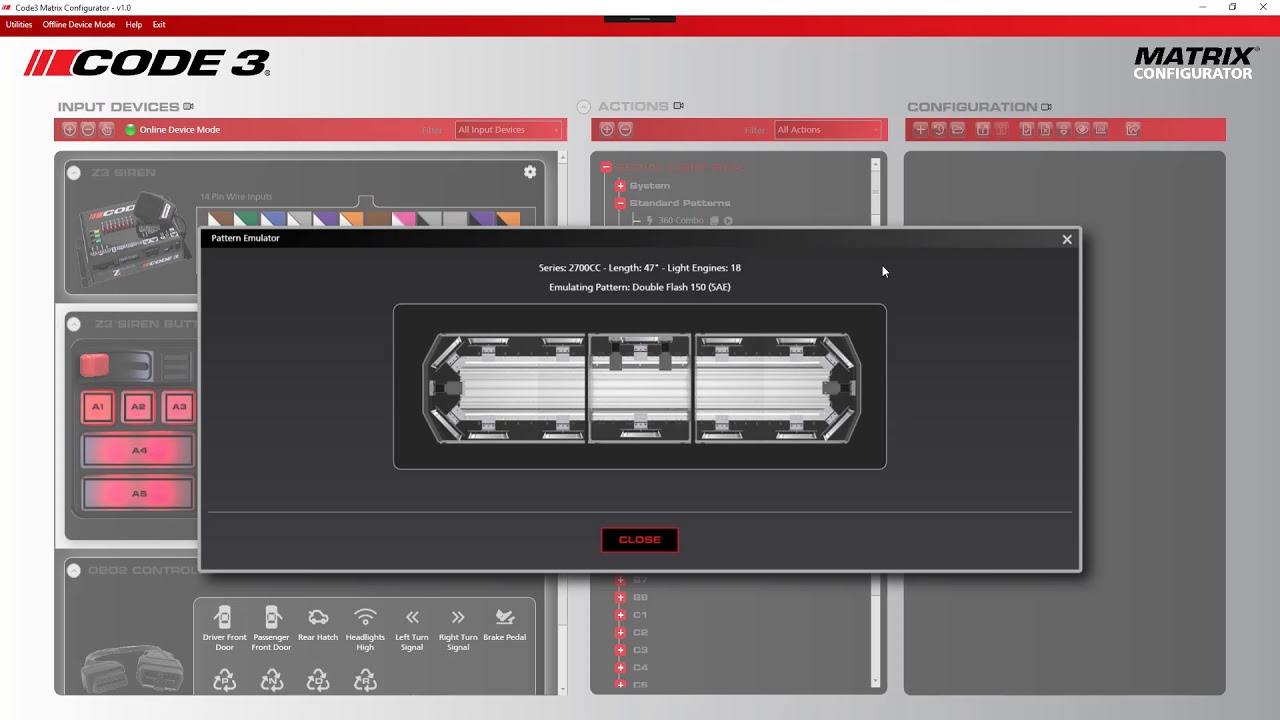Click the remove icon in Input Devices toolbar

[x=88, y=130]
